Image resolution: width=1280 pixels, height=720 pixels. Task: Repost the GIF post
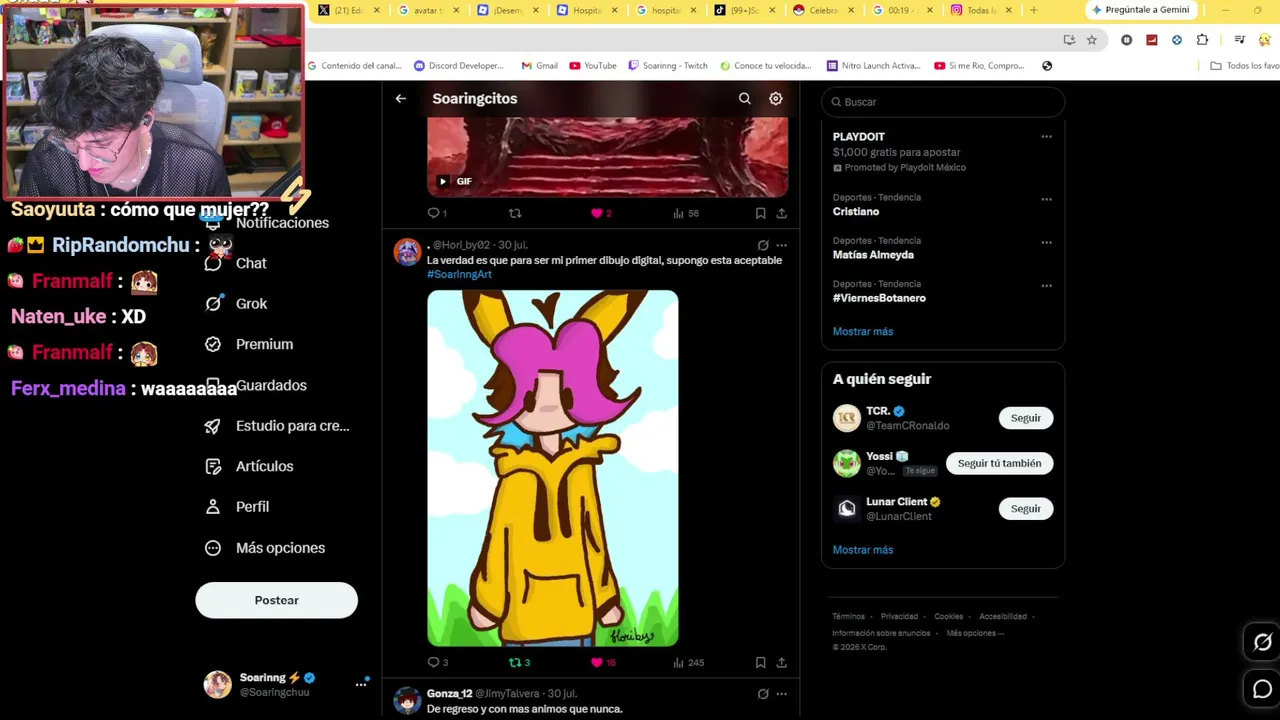point(515,213)
